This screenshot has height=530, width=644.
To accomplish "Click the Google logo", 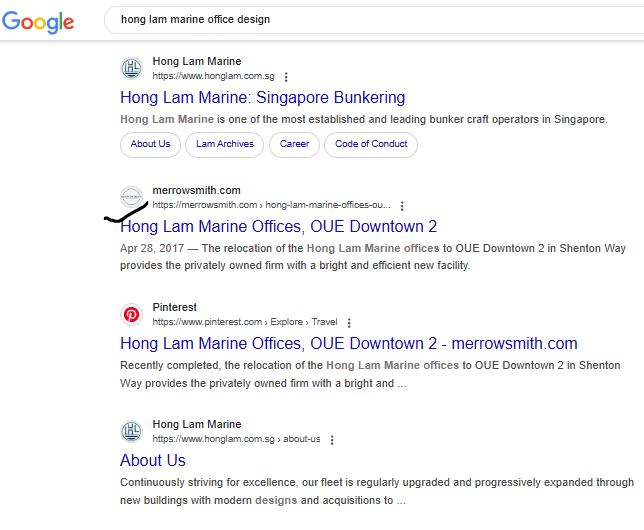I will pyautogui.click(x=38, y=21).
